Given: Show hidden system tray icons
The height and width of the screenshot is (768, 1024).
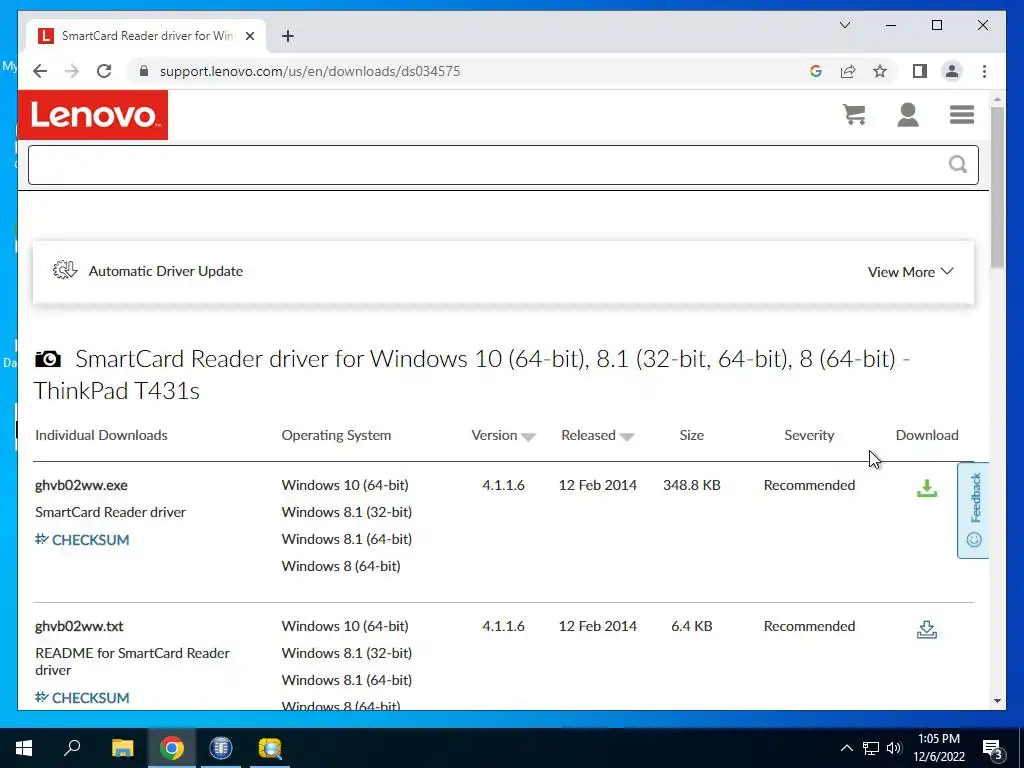Looking at the screenshot, I should [x=846, y=748].
